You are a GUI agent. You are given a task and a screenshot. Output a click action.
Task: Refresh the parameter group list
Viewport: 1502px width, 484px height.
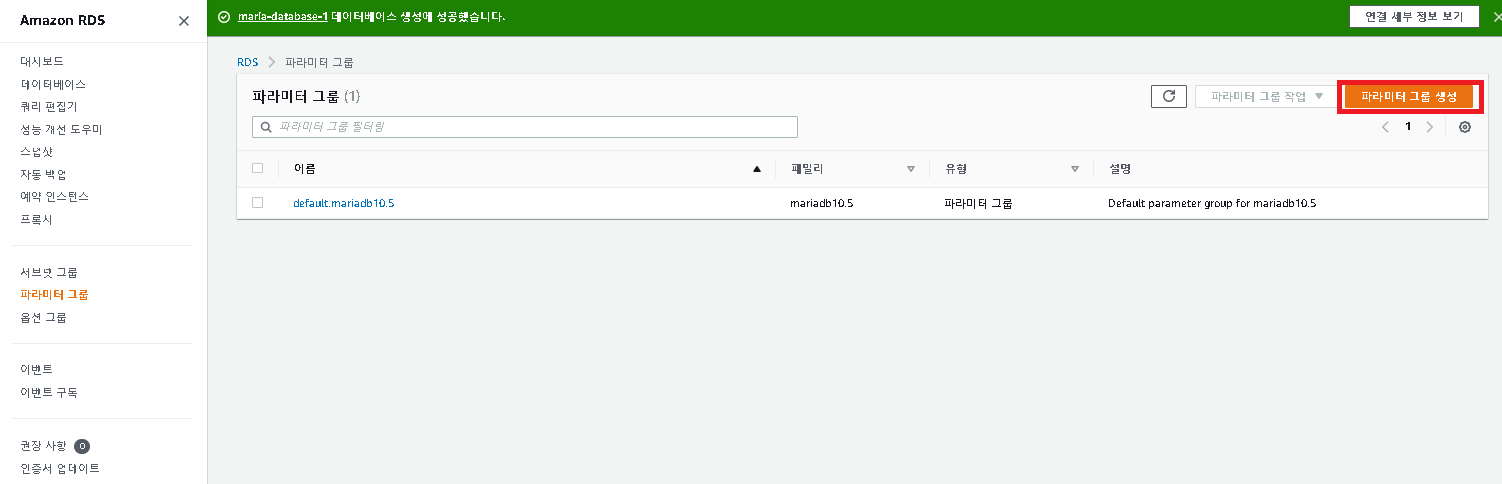(1168, 97)
